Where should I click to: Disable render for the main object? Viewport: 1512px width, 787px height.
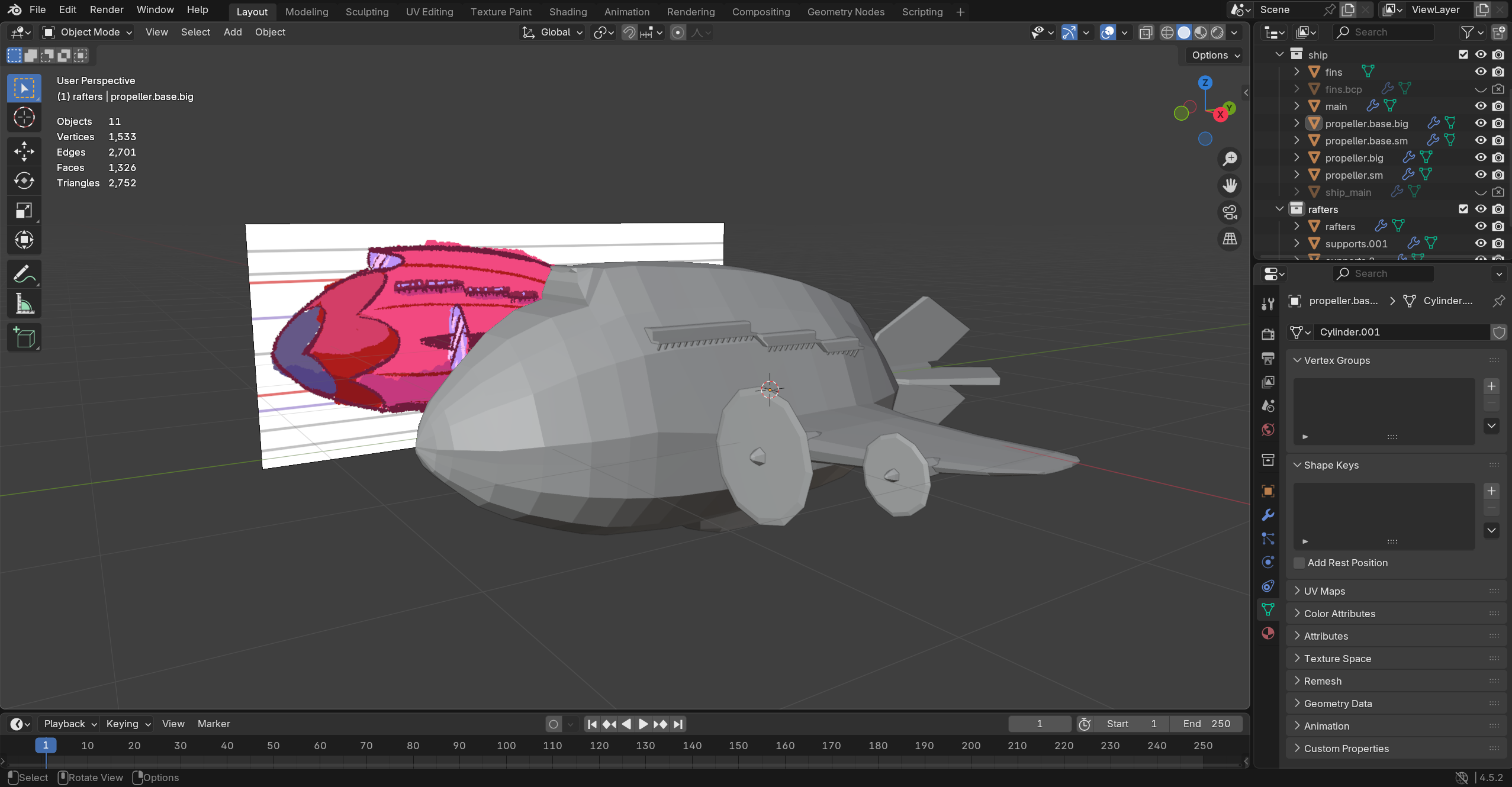(1498, 106)
